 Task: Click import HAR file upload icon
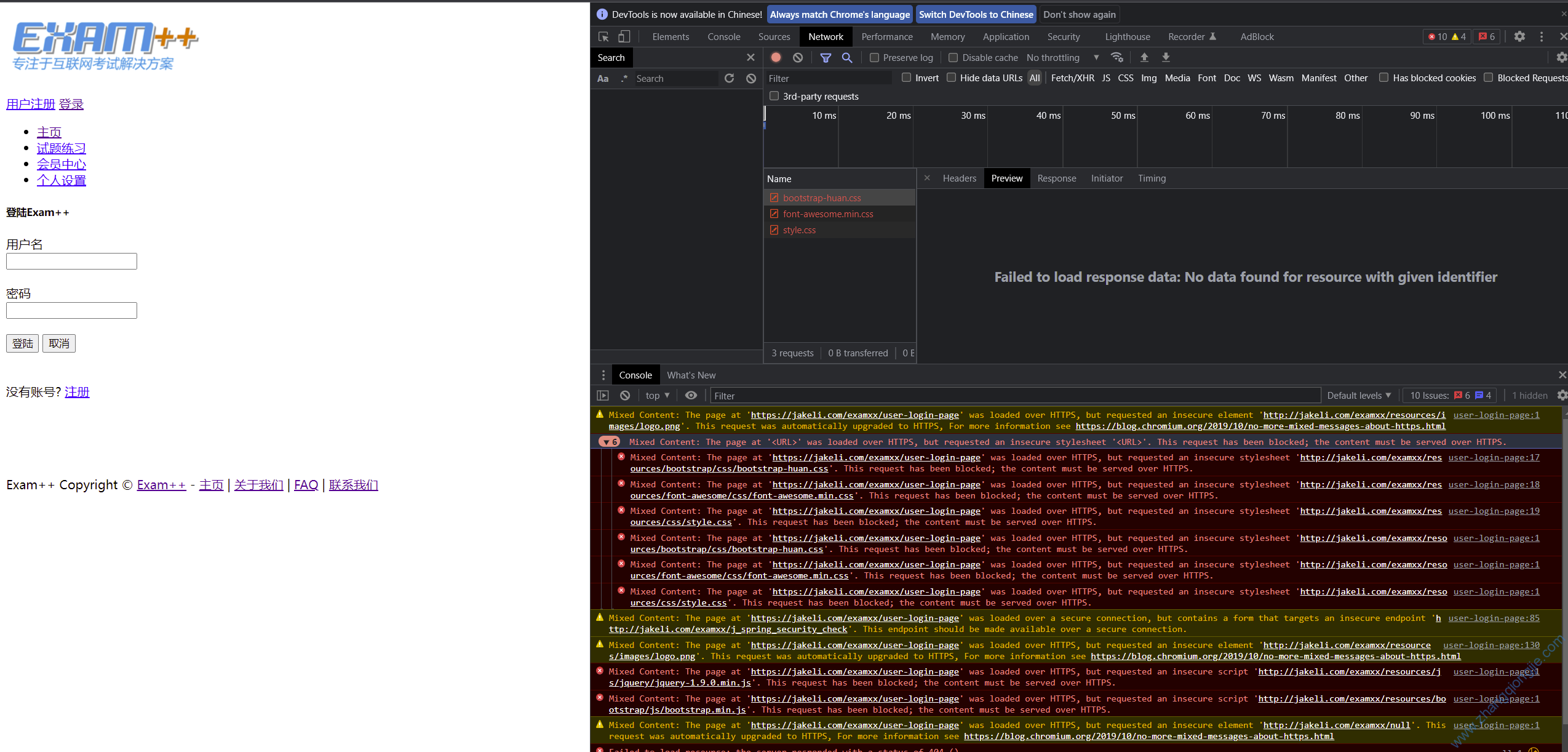1144,57
